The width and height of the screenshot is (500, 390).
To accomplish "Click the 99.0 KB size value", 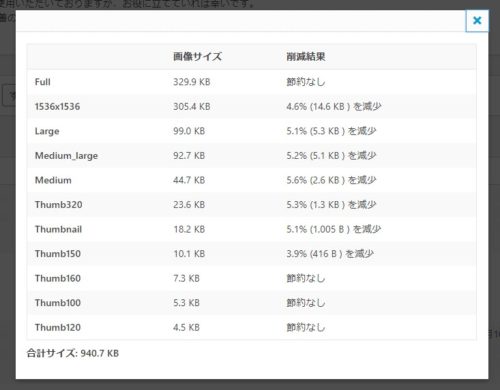I will click(189, 131).
